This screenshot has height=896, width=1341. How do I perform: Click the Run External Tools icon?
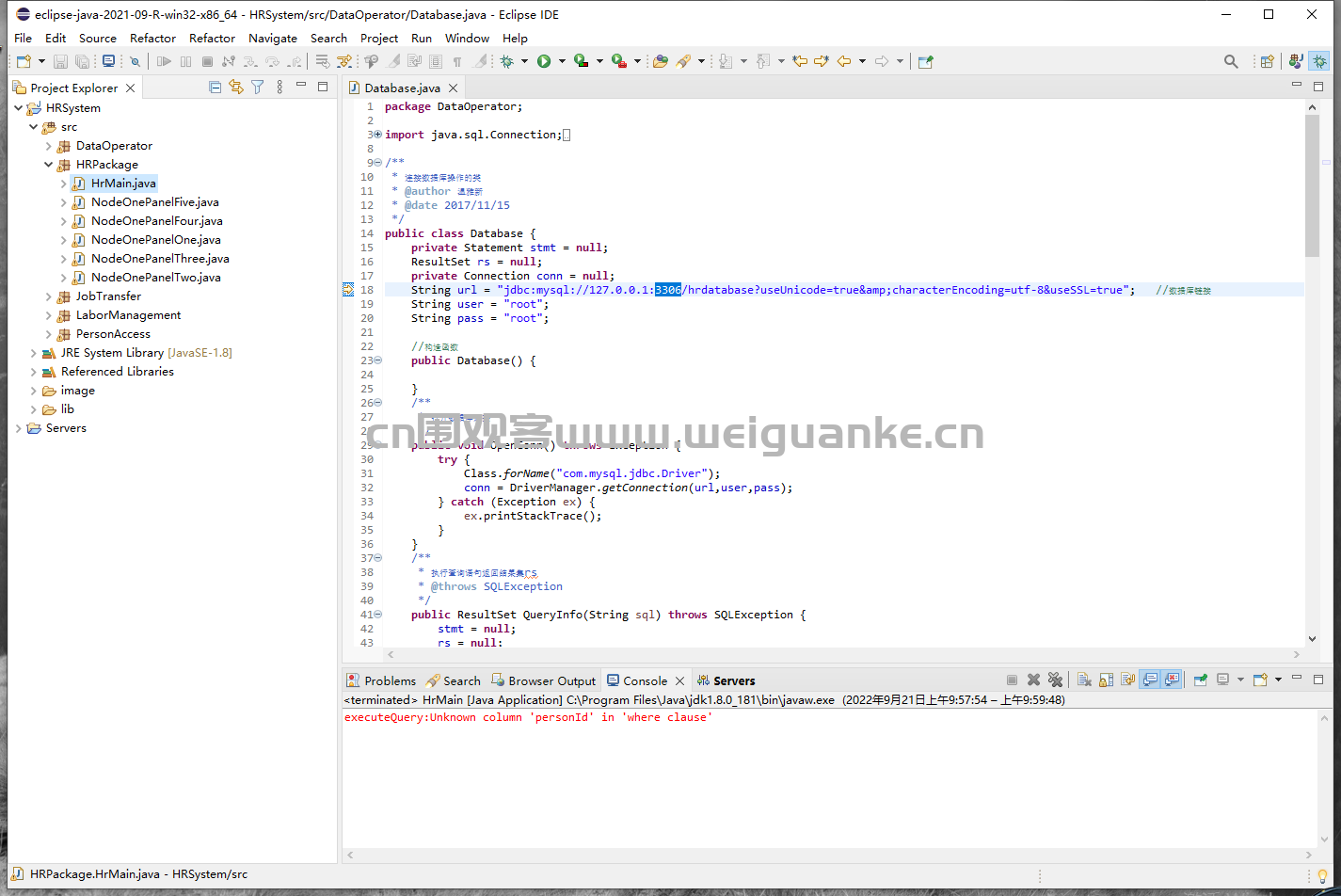619,61
